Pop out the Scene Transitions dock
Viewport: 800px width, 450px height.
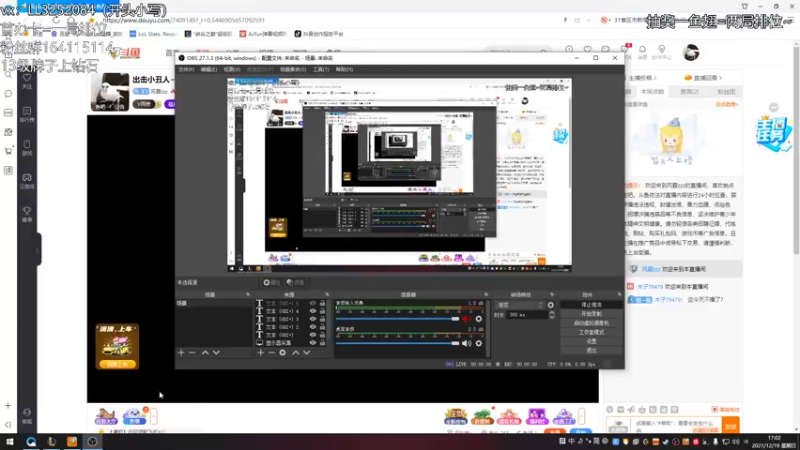[x=552, y=294]
